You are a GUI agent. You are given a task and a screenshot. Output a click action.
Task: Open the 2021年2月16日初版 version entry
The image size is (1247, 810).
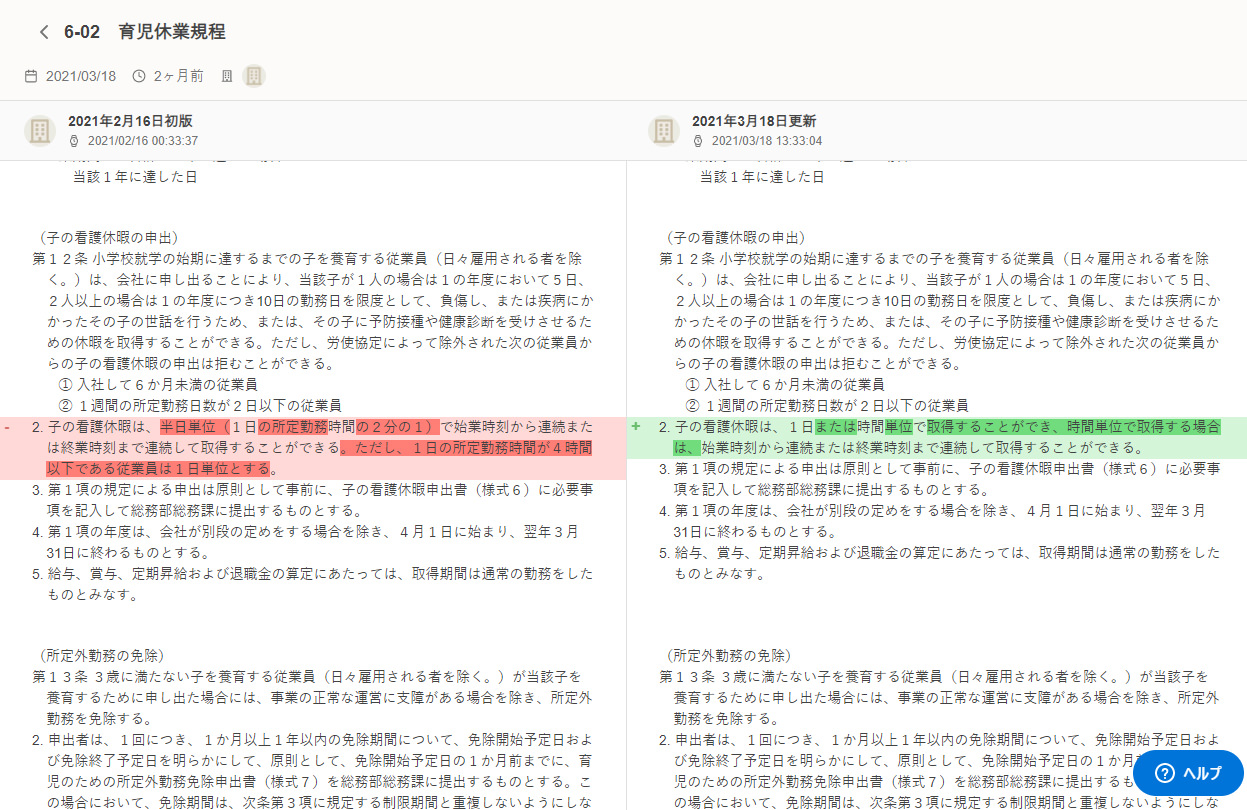click(x=130, y=120)
